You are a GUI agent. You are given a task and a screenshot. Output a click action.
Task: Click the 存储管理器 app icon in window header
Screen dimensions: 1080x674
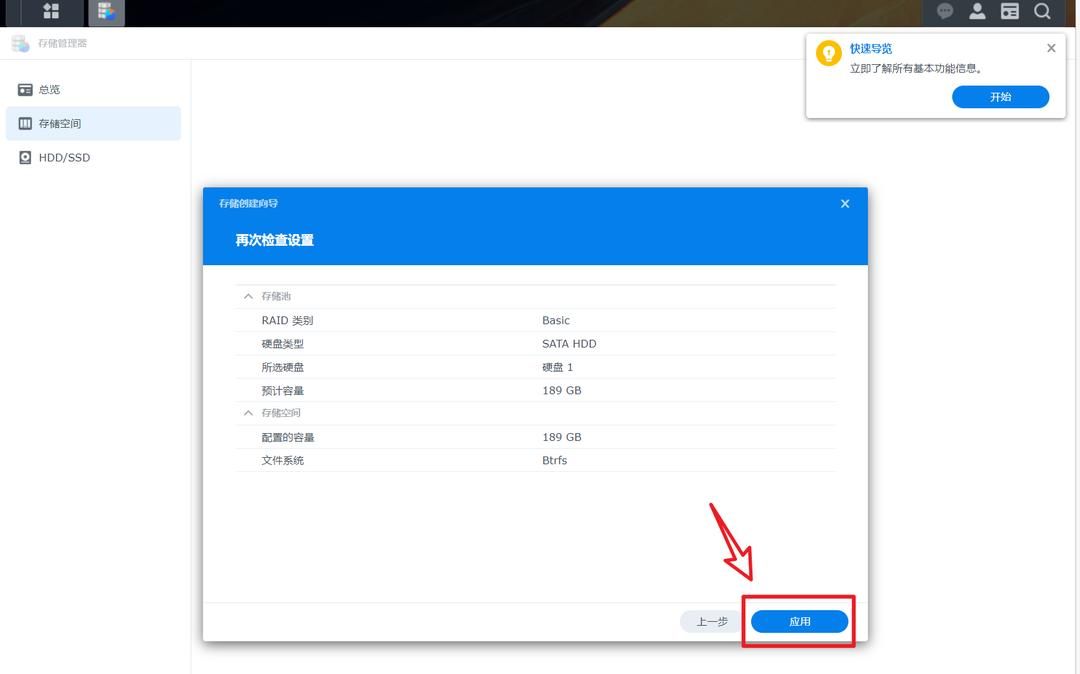(x=20, y=43)
